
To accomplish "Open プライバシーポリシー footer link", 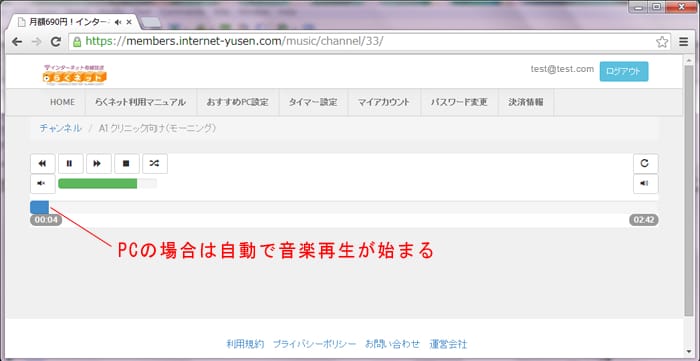I will tap(315, 344).
